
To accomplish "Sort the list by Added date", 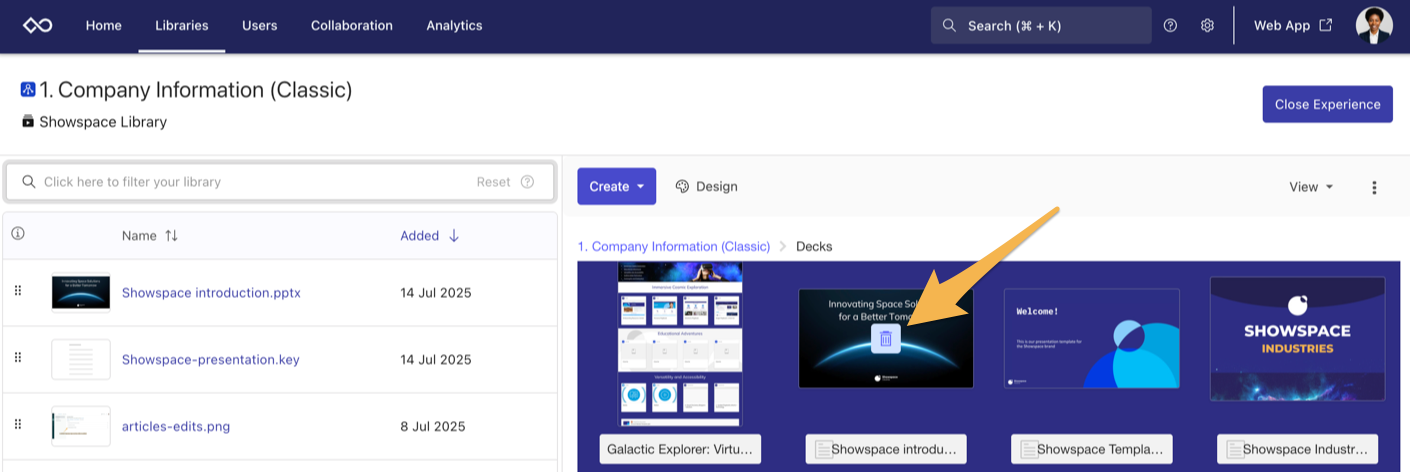I will 429,236.
